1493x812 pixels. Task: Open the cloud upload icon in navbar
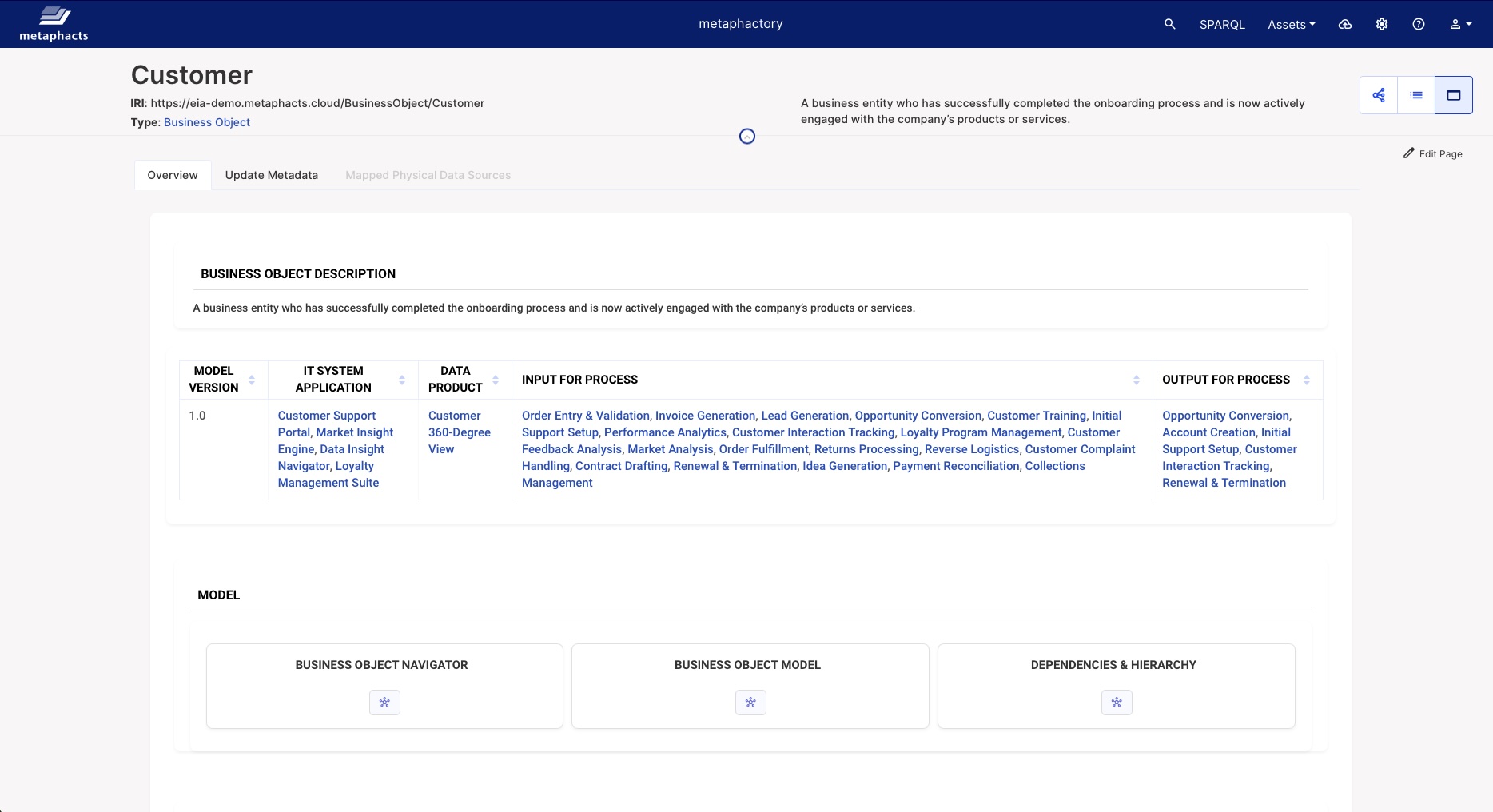click(1345, 24)
